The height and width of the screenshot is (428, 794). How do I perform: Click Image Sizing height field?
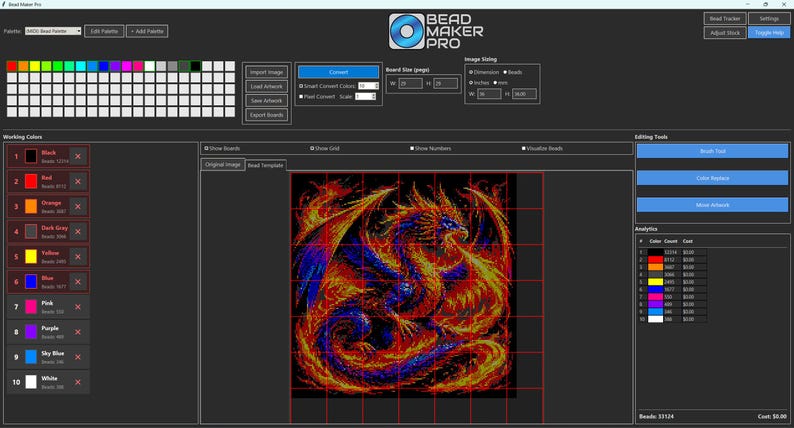click(x=524, y=94)
